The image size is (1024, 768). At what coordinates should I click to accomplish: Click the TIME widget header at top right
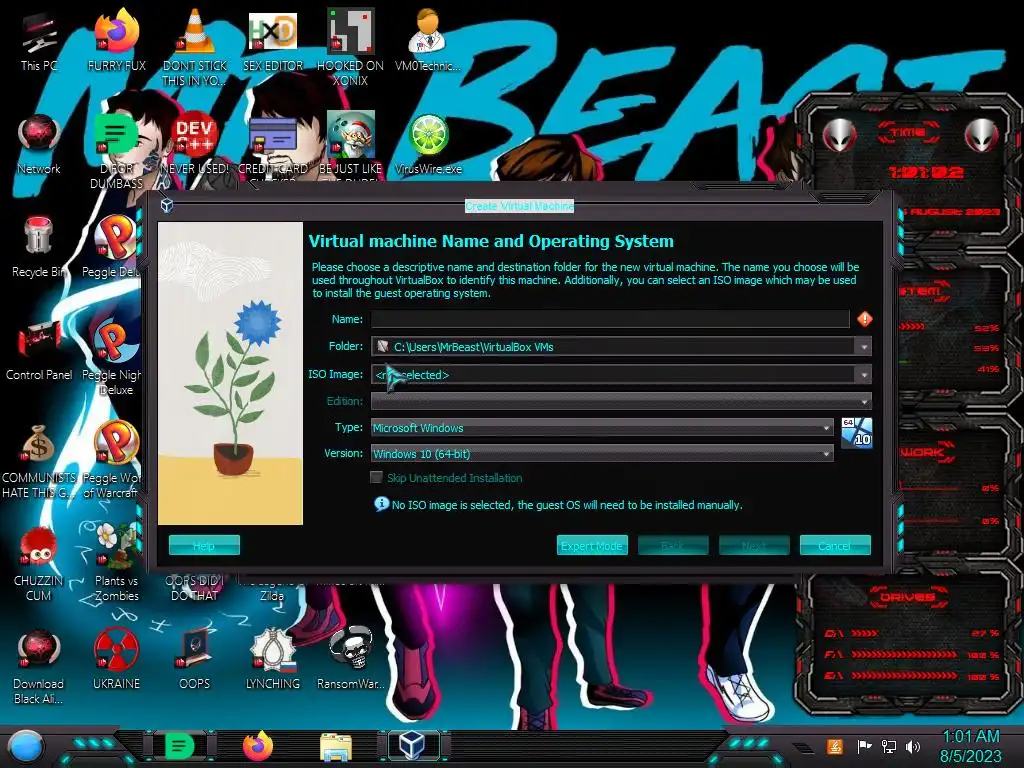pyautogui.click(x=908, y=132)
